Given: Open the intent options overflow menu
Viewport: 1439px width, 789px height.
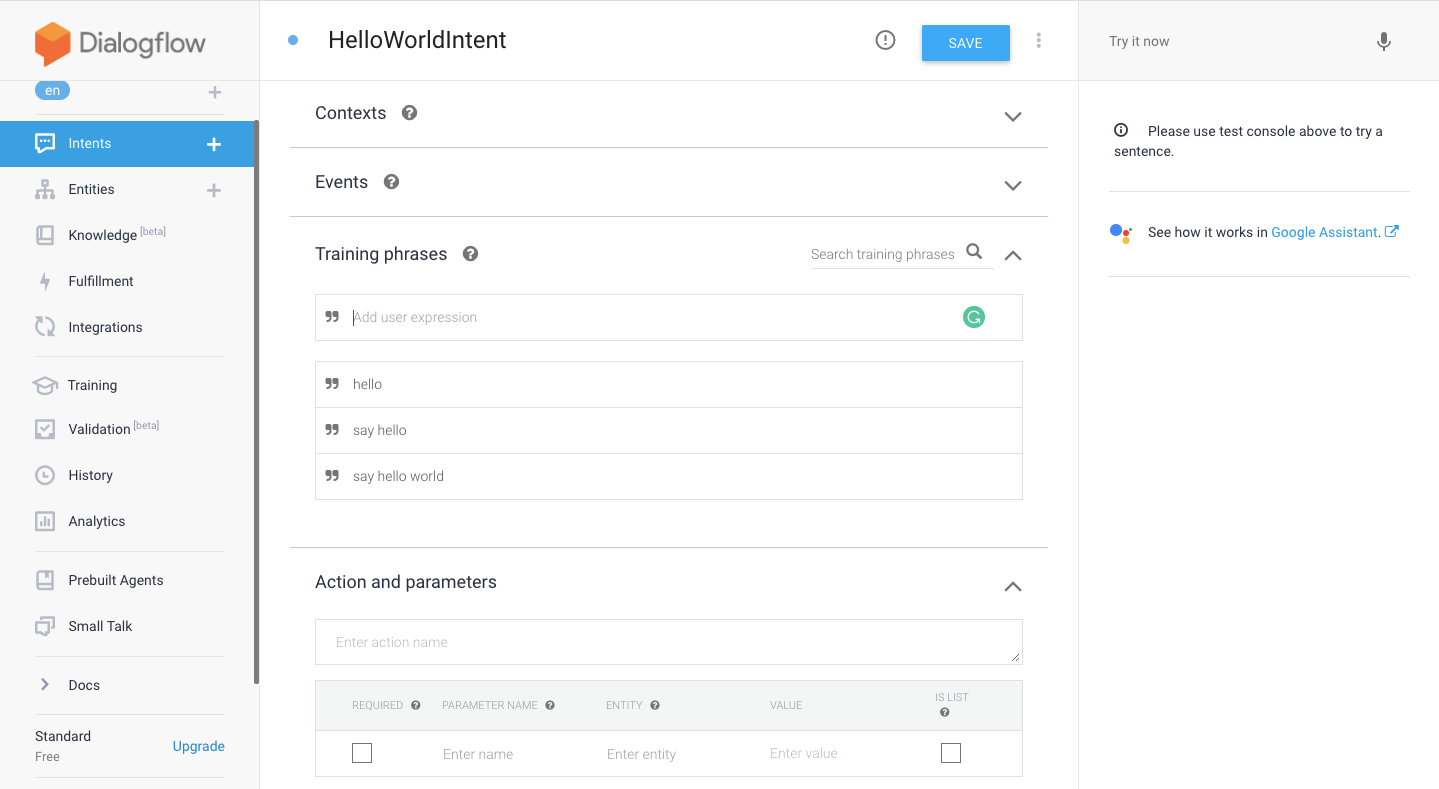Looking at the screenshot, I should [1038, 40].
